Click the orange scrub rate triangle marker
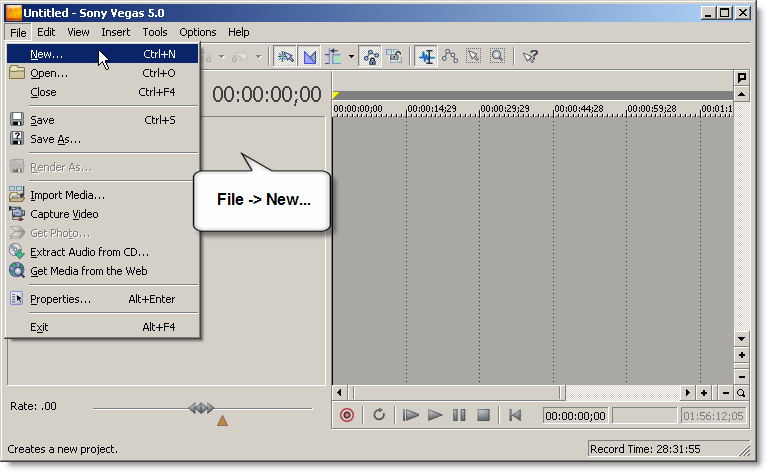 point(222,421)
